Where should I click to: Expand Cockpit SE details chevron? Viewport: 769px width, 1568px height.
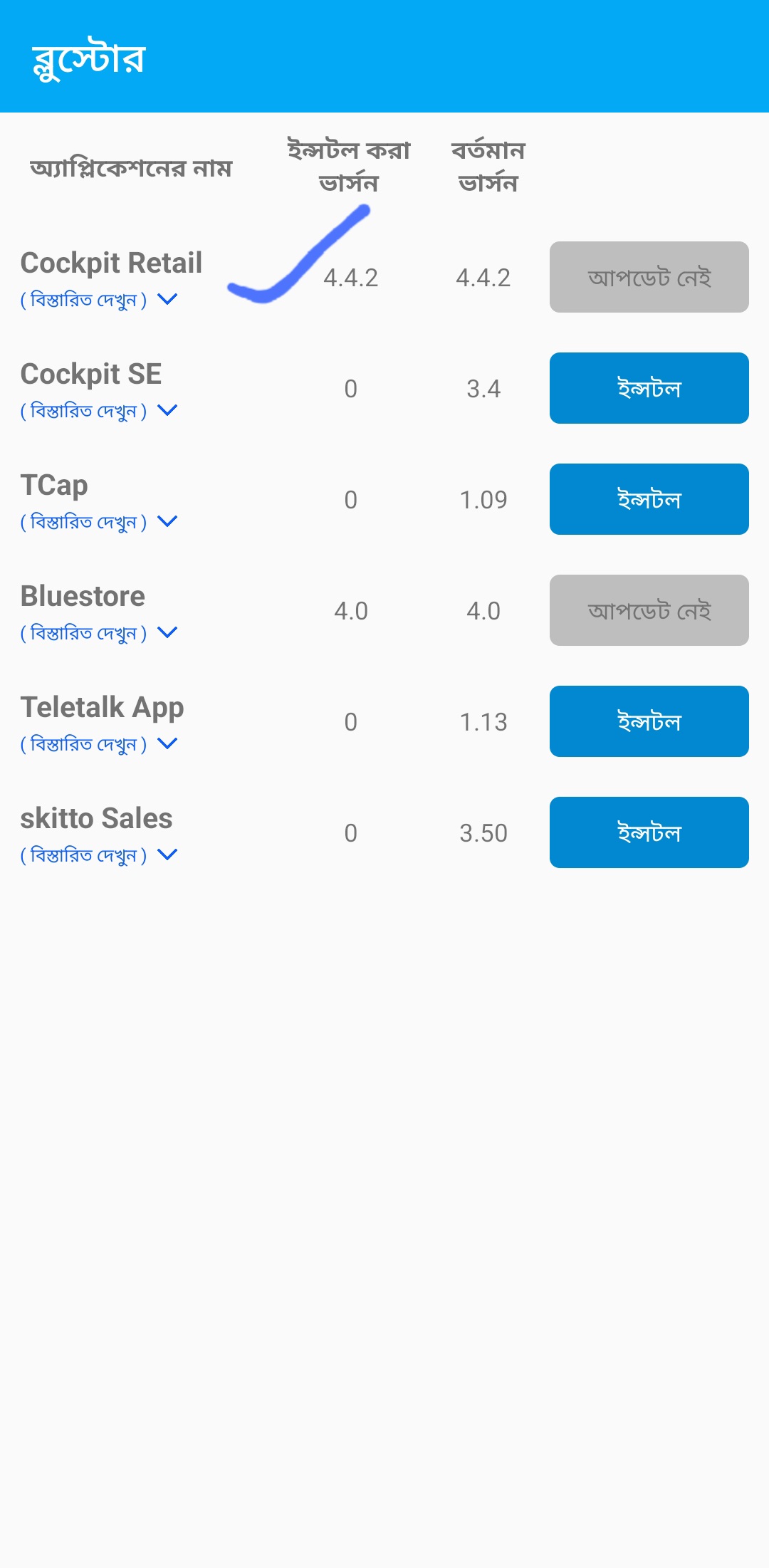[167, 411]
